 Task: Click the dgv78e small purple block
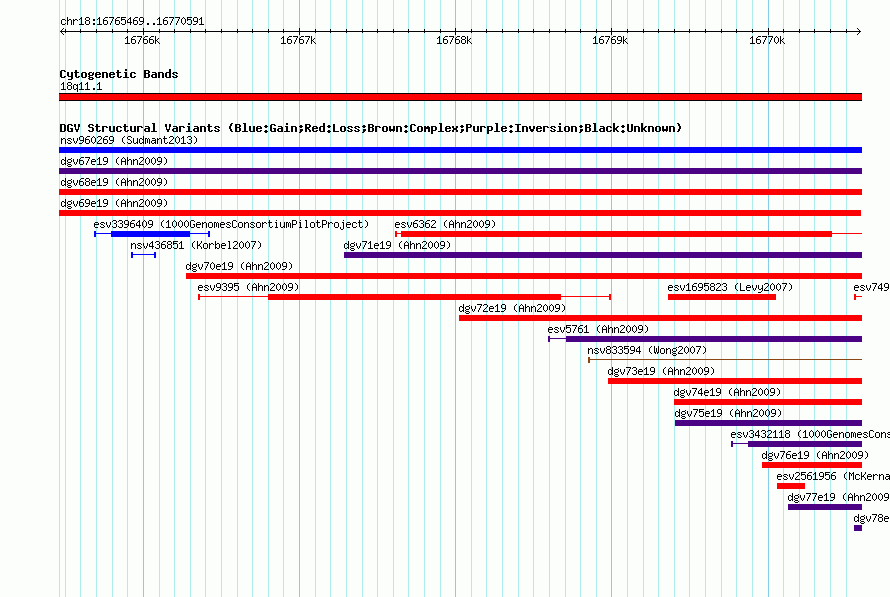[x=858, y=528]
